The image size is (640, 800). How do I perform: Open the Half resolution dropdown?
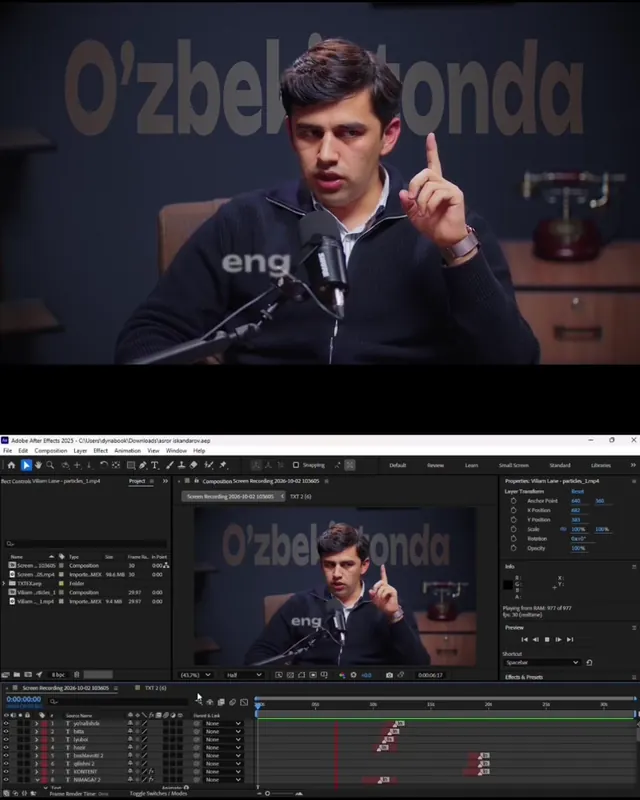click(244, 675)
